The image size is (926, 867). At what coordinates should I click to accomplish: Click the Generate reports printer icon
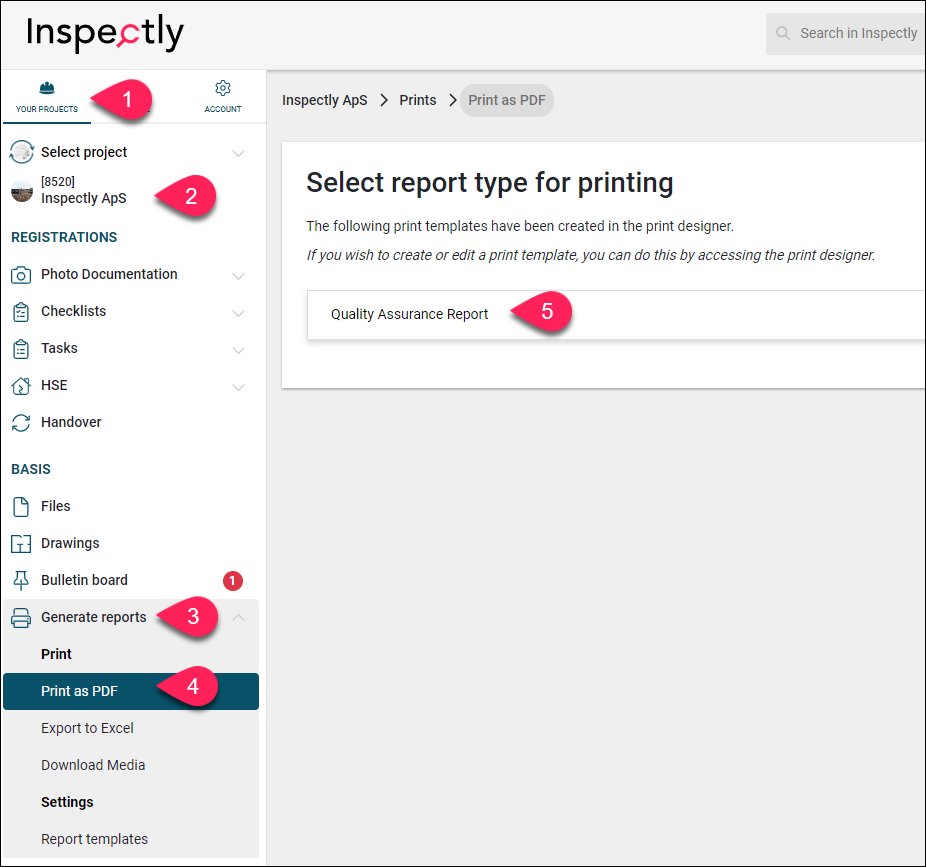21,618
